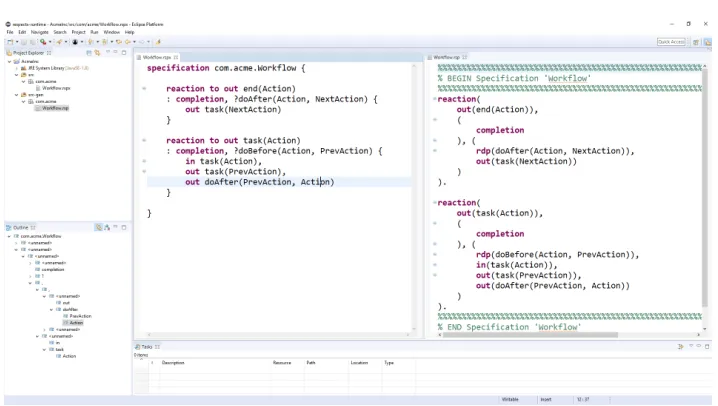This screenshot has height=406, width=718.
Task: Collapse doAfter node in Outline
Action: point(51,309)
